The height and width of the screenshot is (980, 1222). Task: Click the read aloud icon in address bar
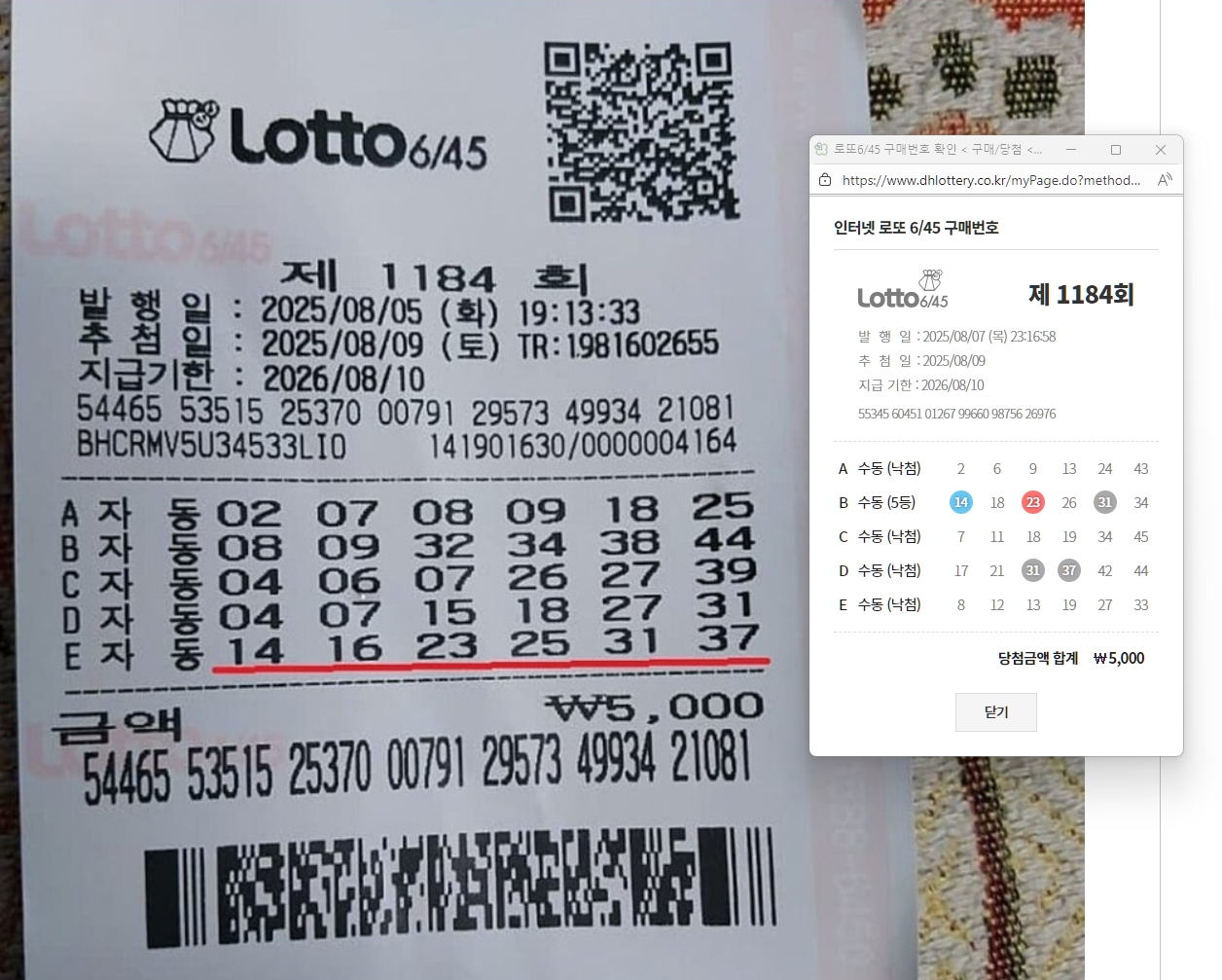1165,180
